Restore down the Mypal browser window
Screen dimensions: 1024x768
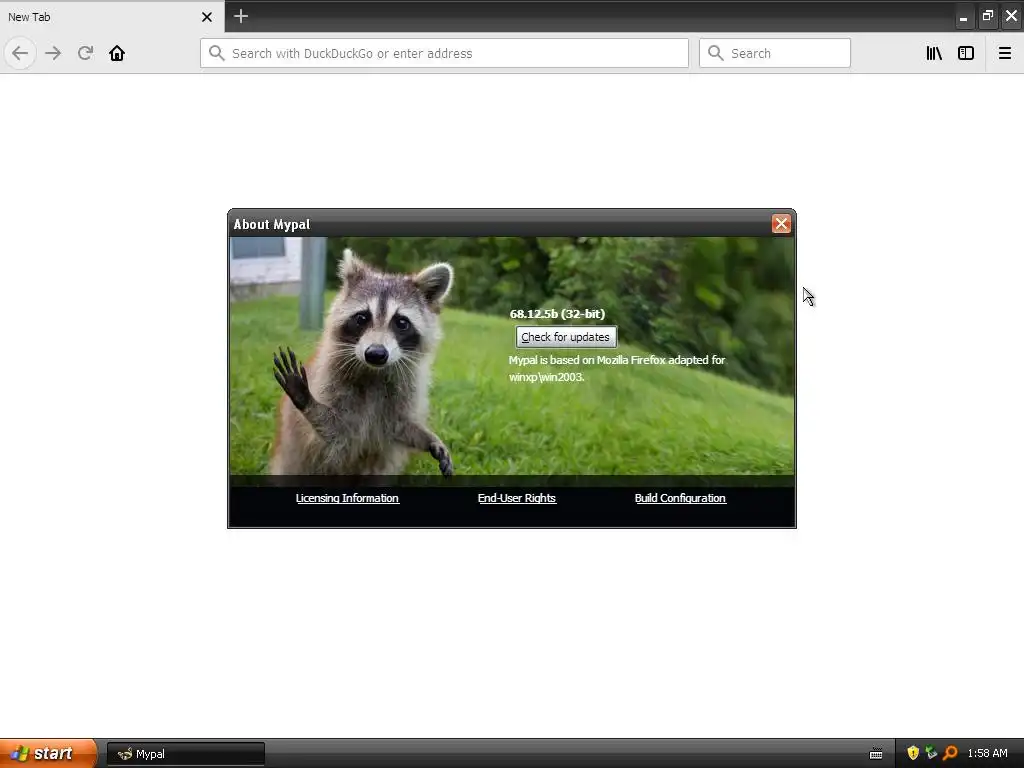click(987, 16)
